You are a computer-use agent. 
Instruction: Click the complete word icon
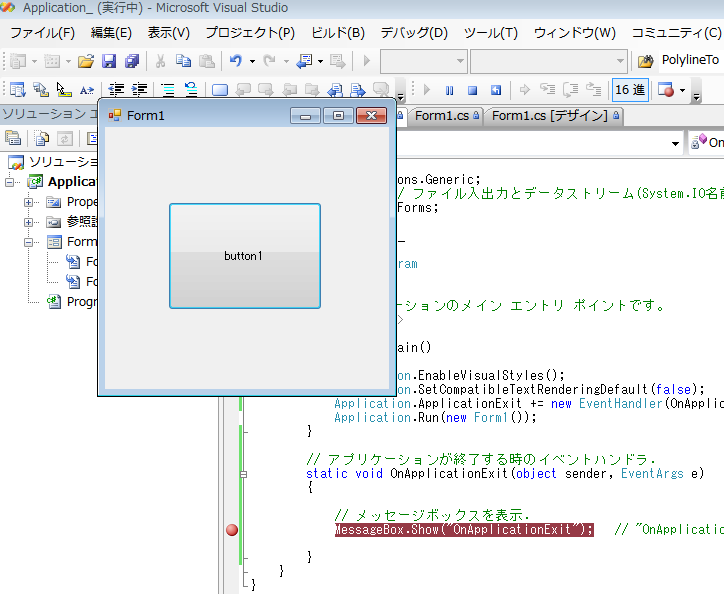[x=86, y=90]
